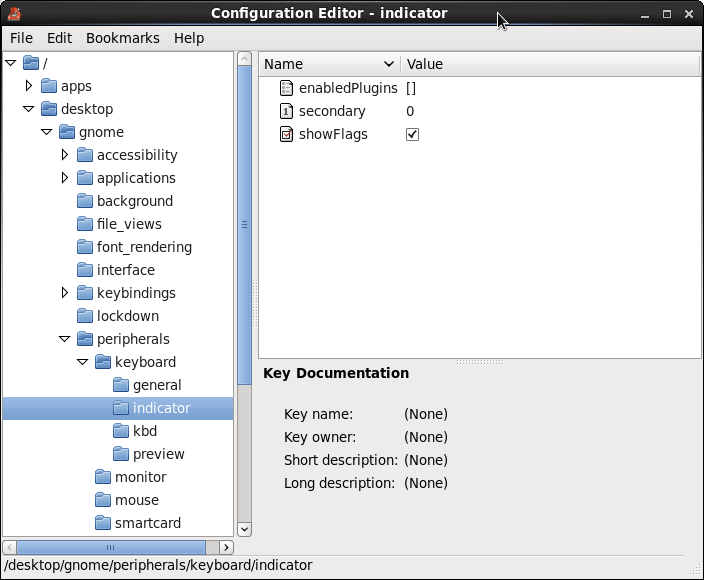Click the general folder icon
The width and height of the screenshot is (704, 580).
click(x=121, y=385)
